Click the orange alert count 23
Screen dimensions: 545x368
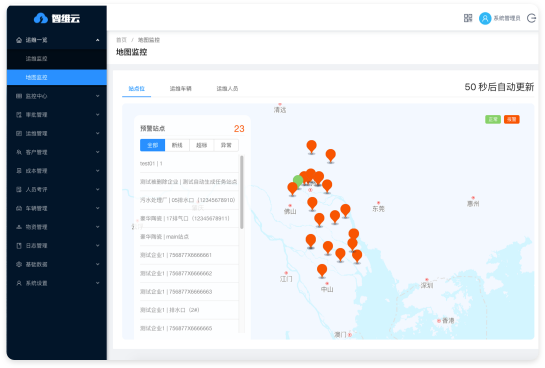pyautogui.click(x=239, y=129)
